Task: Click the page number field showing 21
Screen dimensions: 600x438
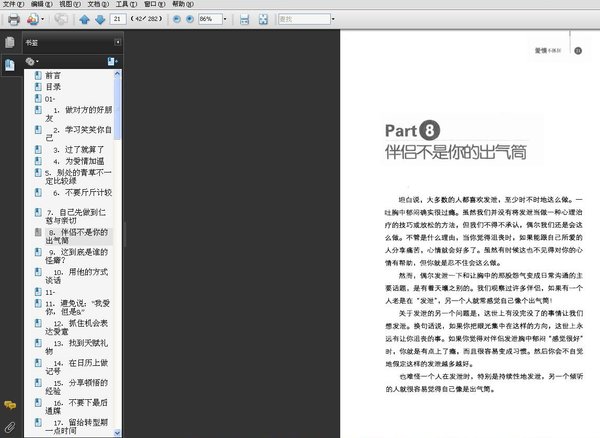Action: [x=118, y=19]
